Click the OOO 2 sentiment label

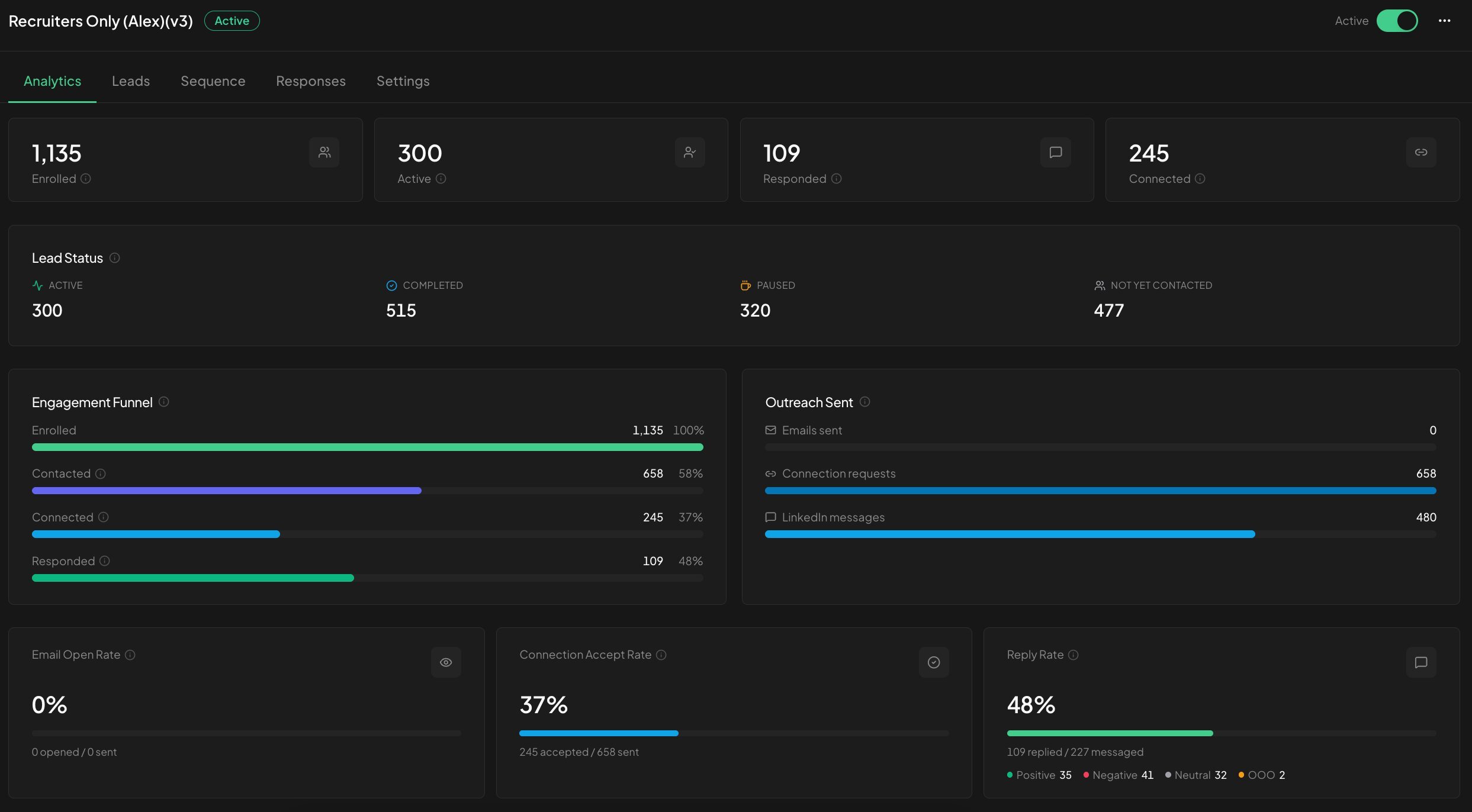click(1262, 775)
